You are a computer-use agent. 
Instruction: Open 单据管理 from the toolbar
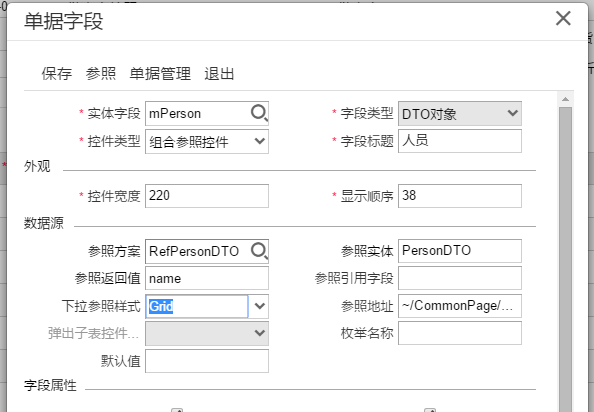click(x=160, y=73)
